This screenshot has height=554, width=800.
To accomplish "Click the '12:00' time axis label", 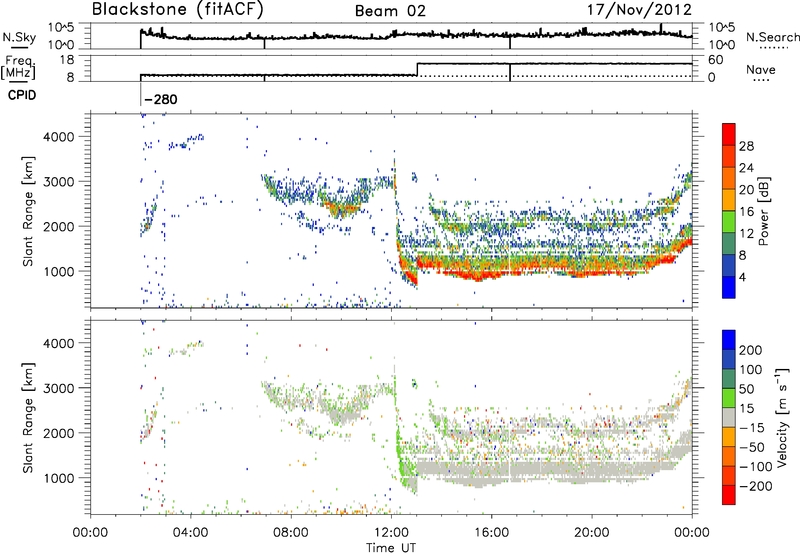I will 391,533.
